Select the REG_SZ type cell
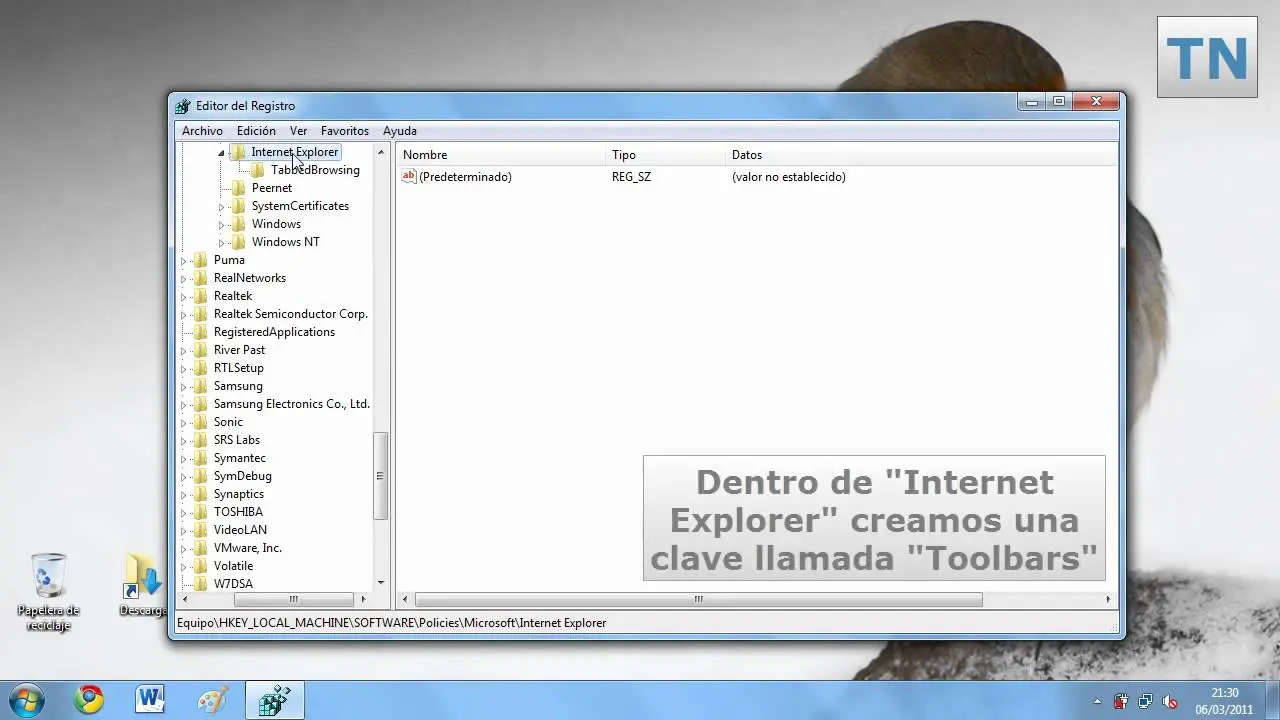 tap(631, 177)
